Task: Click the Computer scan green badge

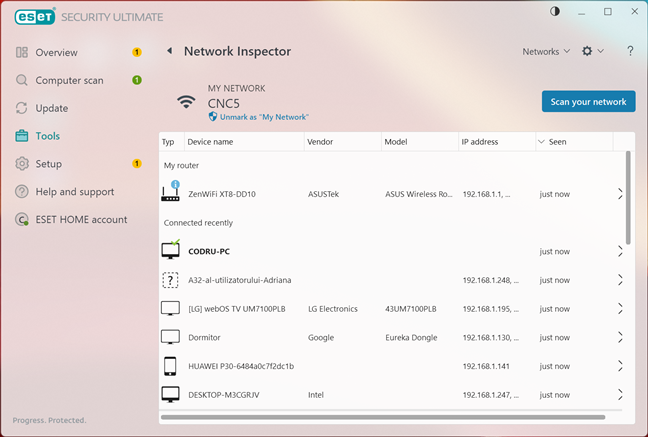Action: (x=137, y=80)
